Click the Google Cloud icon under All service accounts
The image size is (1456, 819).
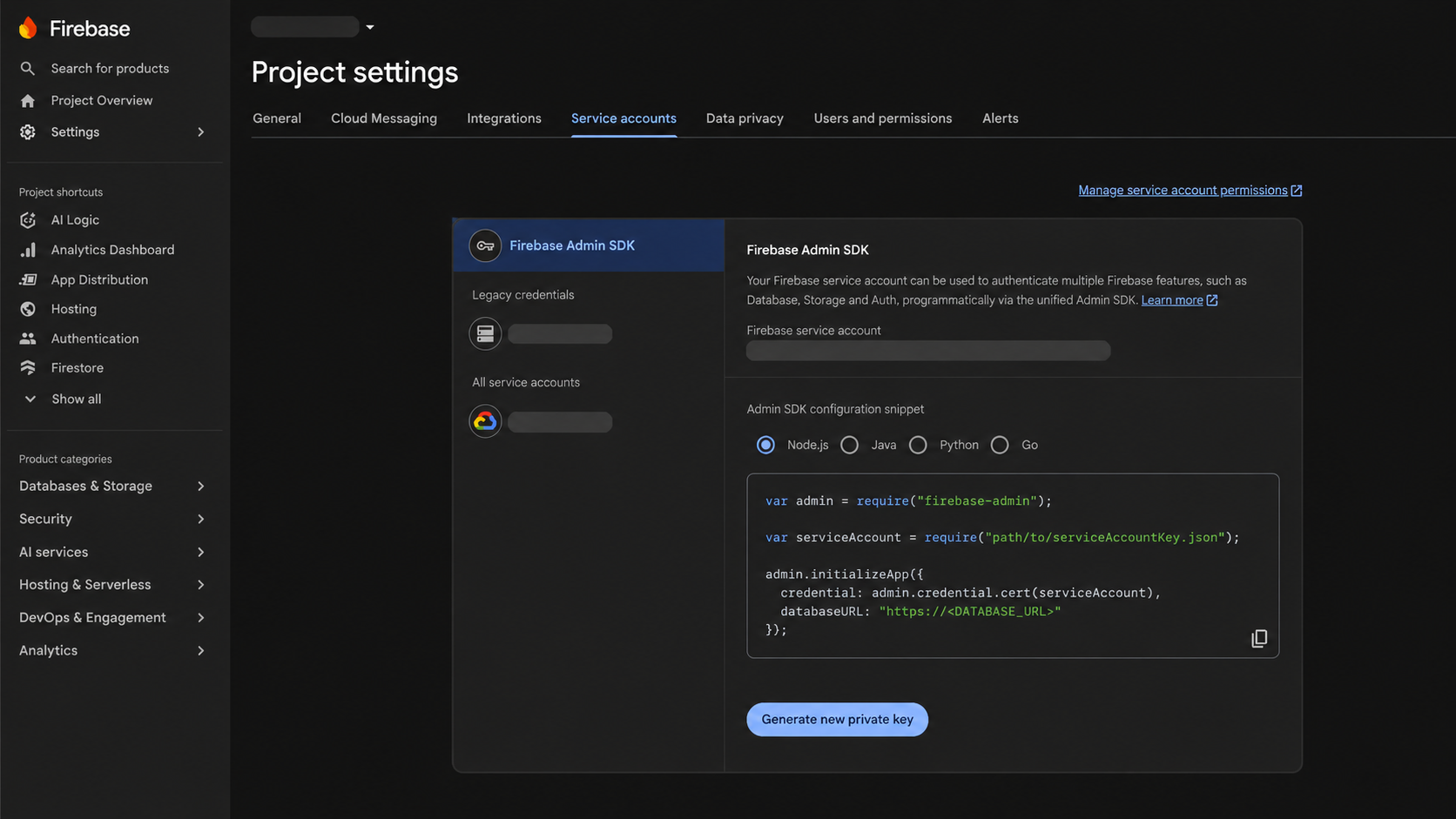click(485, 421)
